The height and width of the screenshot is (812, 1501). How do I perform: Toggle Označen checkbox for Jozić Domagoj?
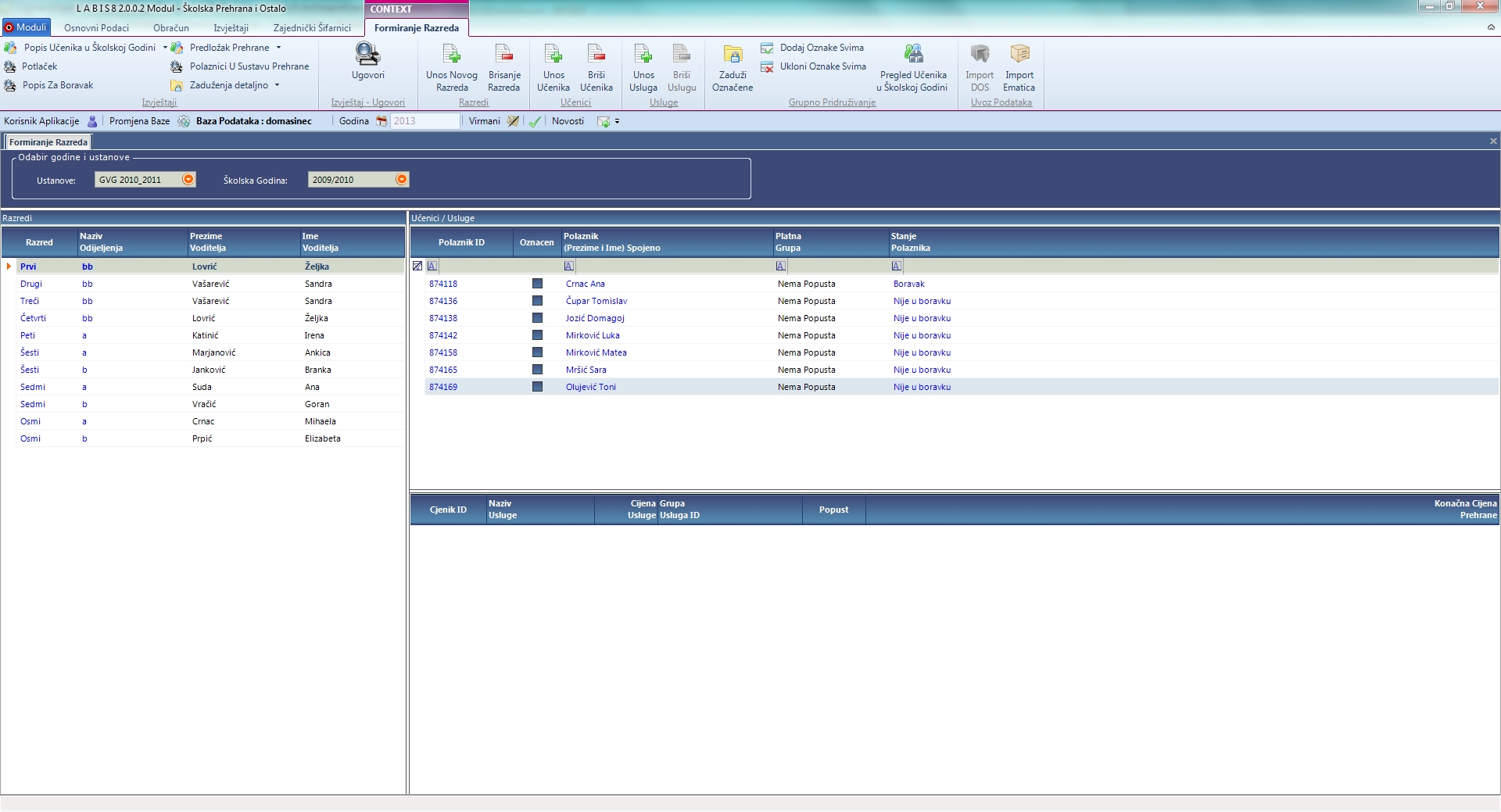[537, 318]
